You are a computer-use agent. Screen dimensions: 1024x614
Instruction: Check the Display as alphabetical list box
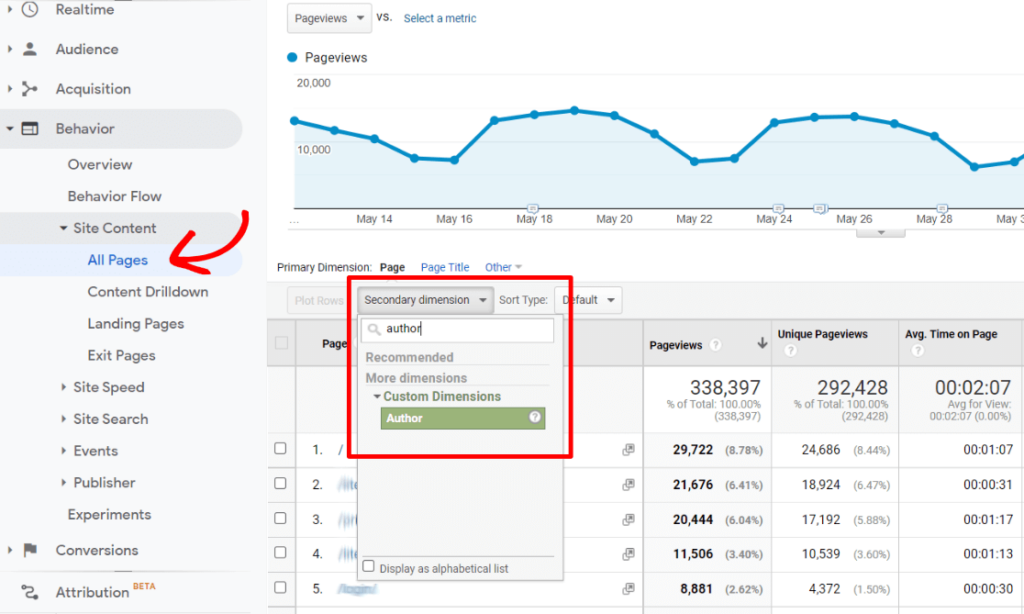click(369, 565)
